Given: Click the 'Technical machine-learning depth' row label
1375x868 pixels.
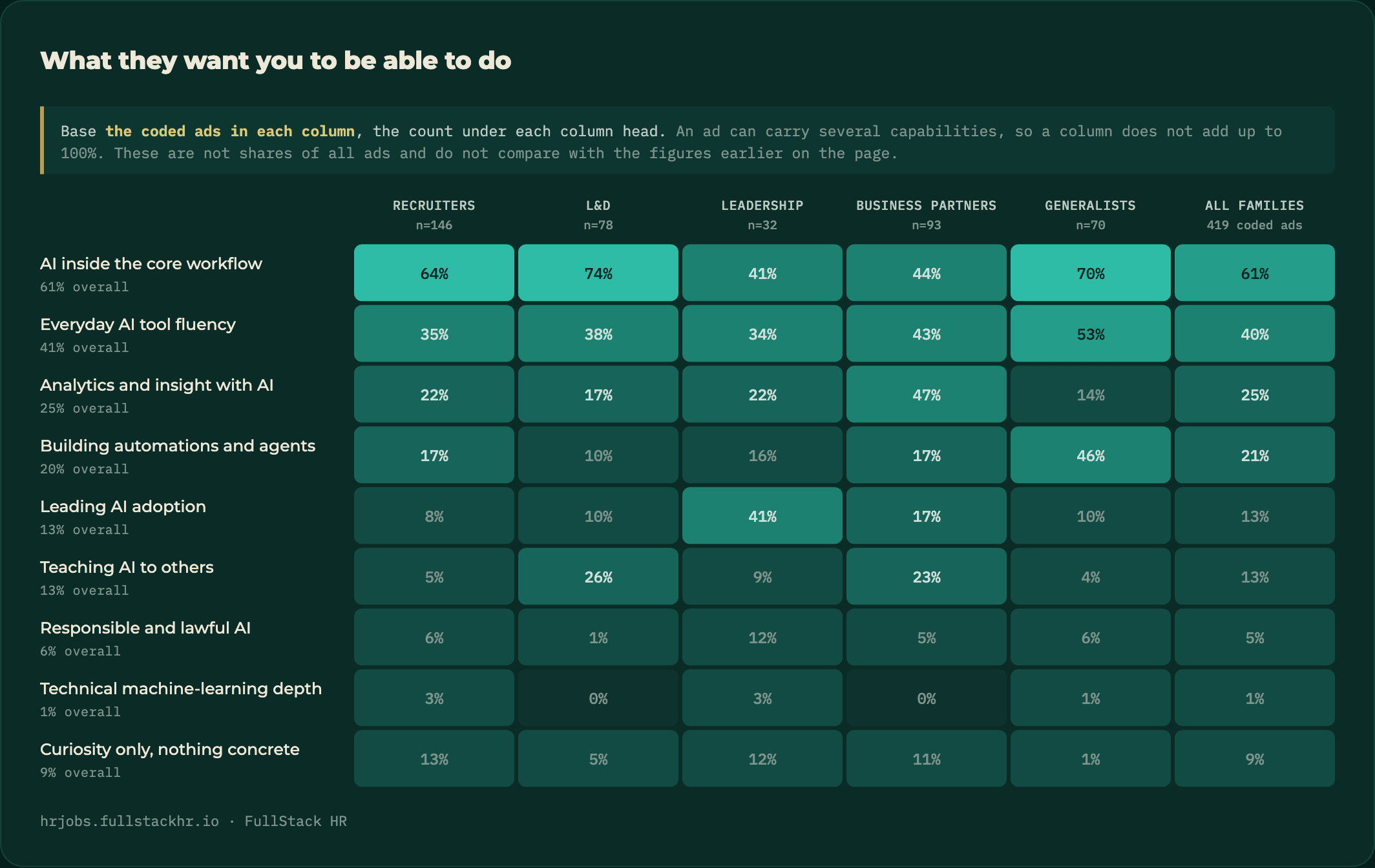Looking at the screenshot, I should click(x=181, y=688).
